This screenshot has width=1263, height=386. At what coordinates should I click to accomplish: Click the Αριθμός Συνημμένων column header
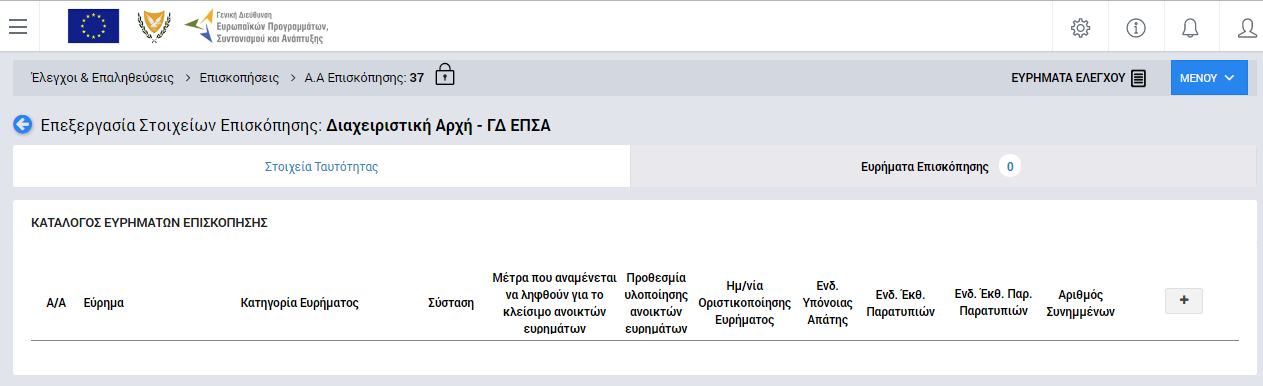(x=1080, y=302)
